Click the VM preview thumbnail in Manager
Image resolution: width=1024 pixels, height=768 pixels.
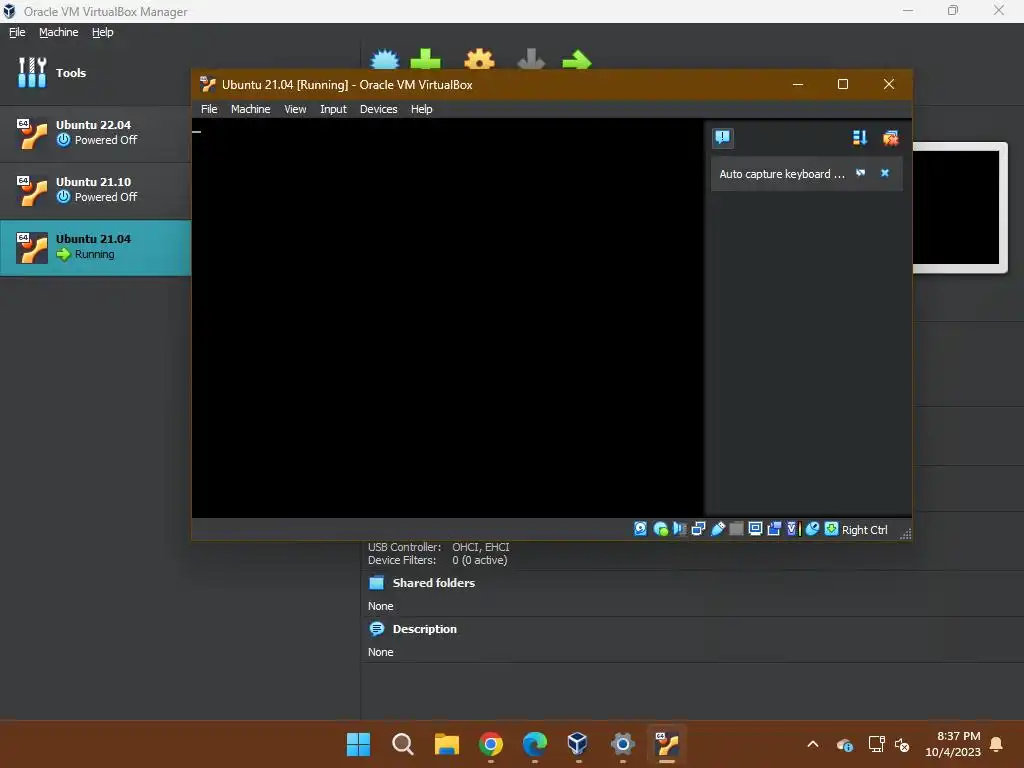click(x=957, y=208)
